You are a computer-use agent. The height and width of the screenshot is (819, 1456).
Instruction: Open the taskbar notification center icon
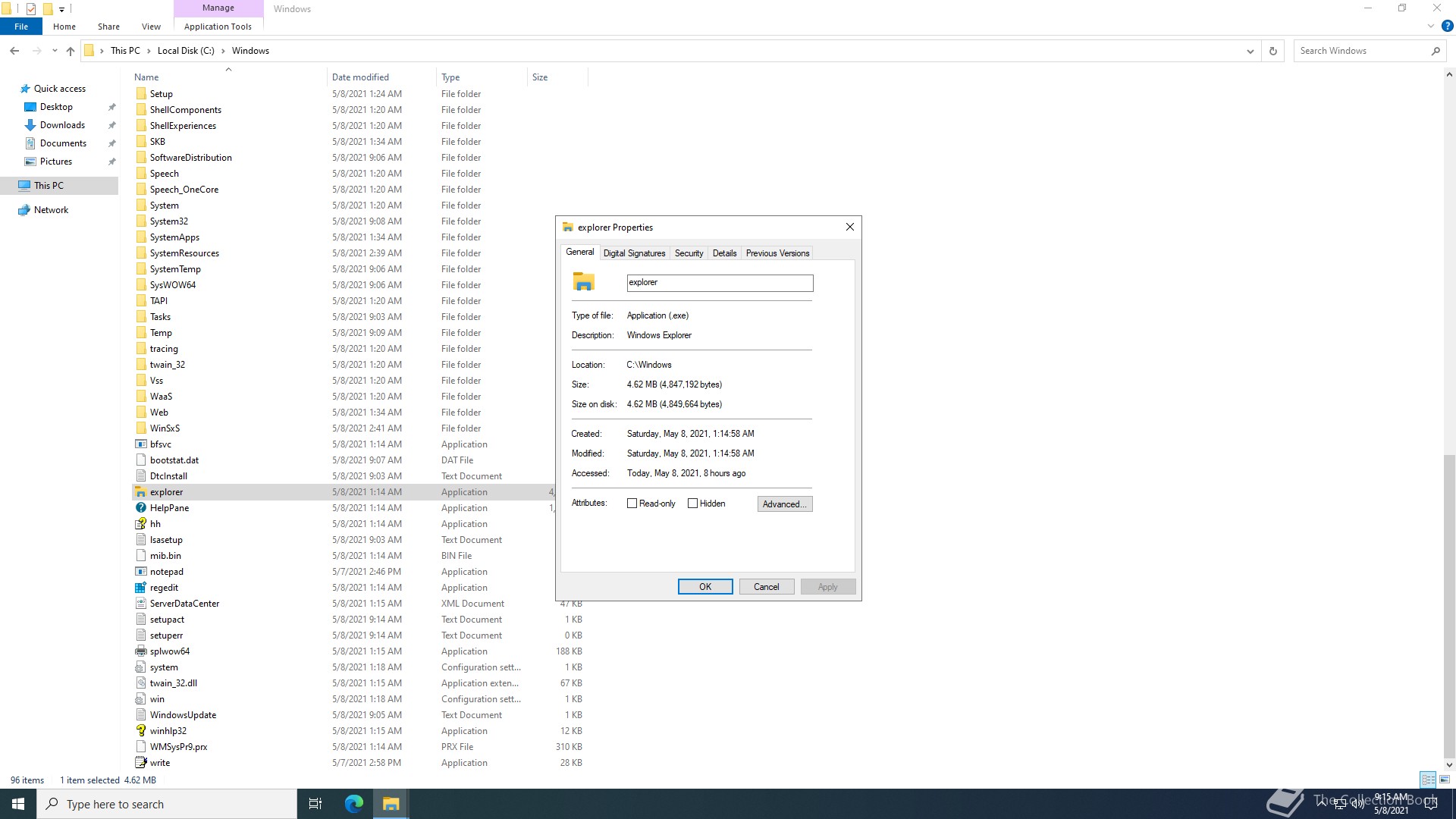1431,804
